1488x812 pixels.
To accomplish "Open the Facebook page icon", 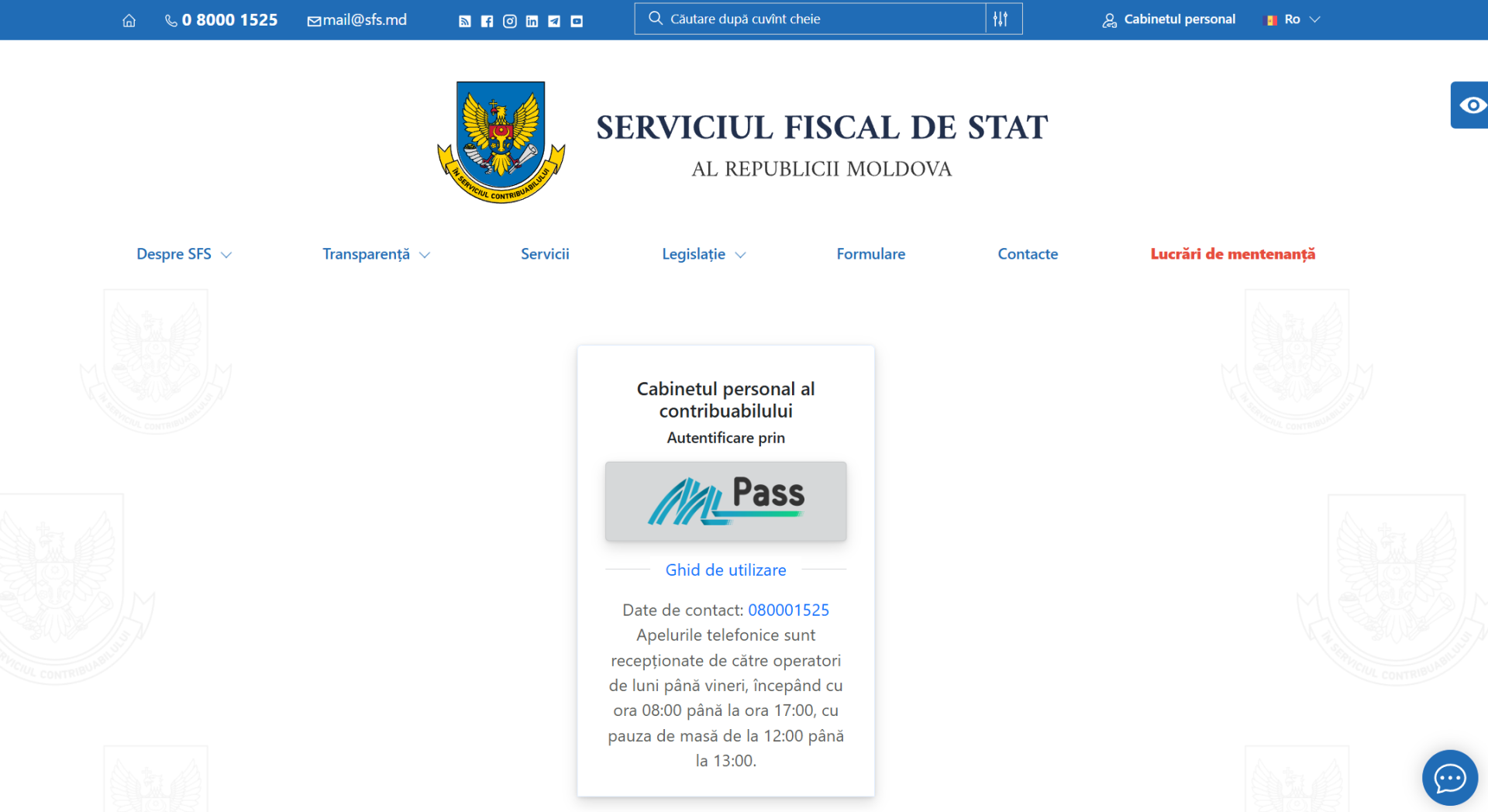I will pos(487,21).
